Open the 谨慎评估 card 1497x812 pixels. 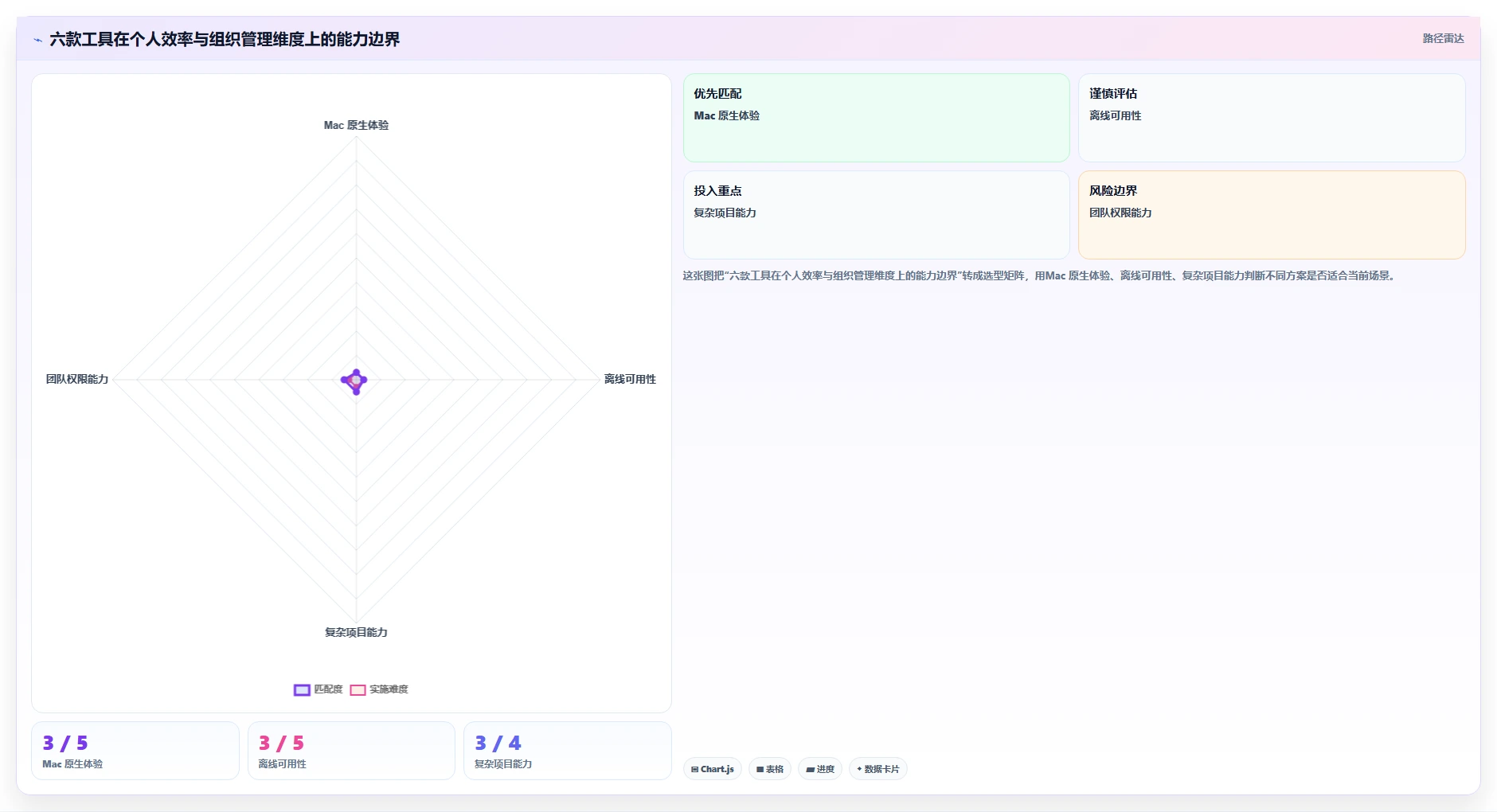tap(1272, 118)
